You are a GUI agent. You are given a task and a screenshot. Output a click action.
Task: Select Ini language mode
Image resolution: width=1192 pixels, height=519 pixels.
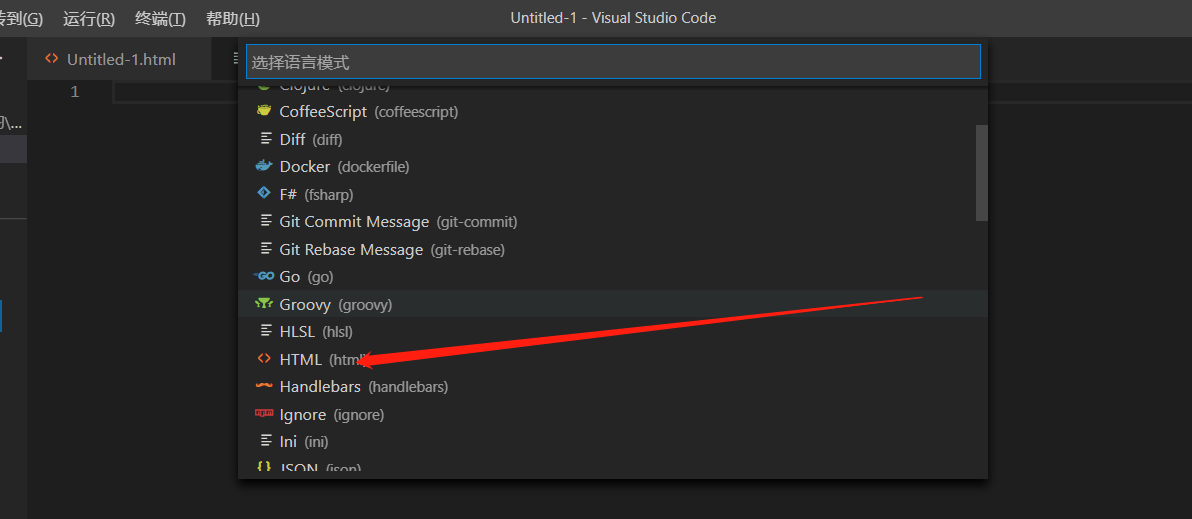[x=304, y=441]
